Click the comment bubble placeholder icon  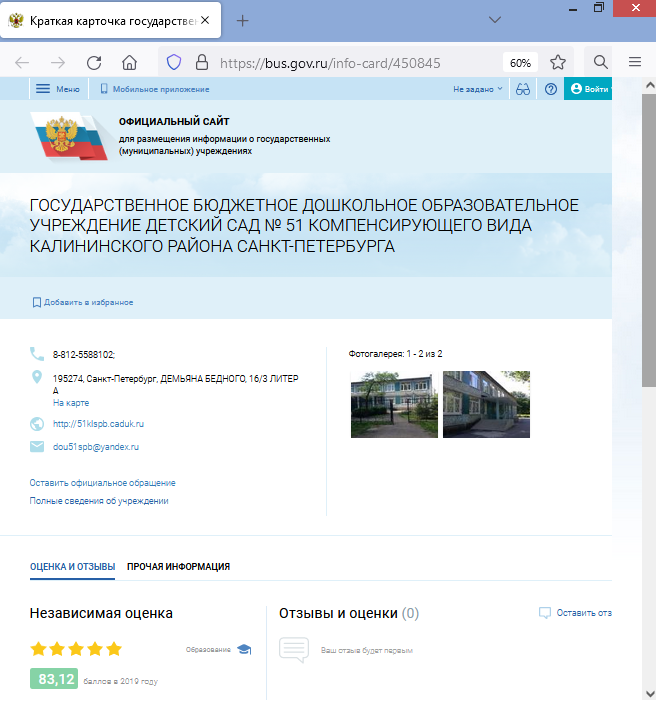click(294, 650)
